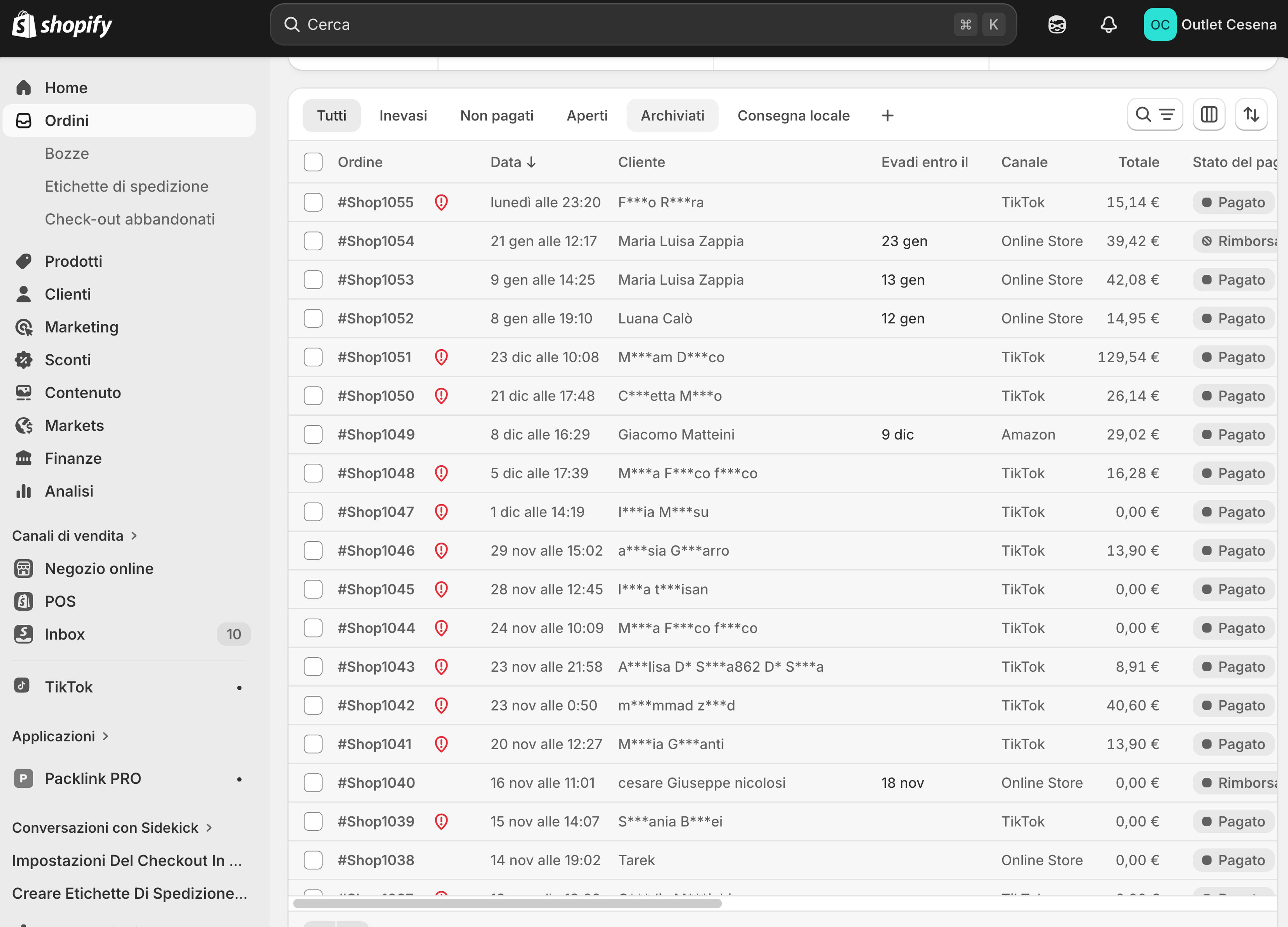
Task: Select all orders with header checkbox
Action: pos(313,162)
